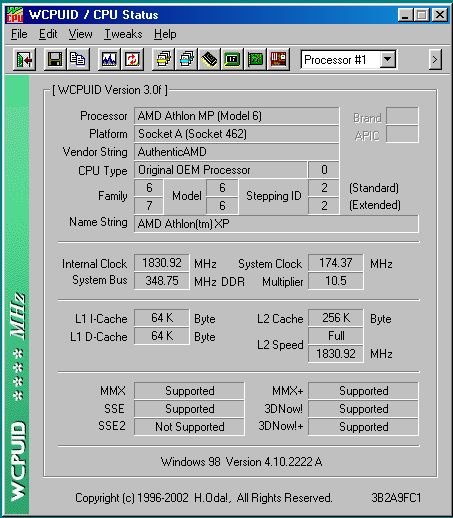Open the Edit menu
This screenshot has width=453, height=518.
[48, 34]
